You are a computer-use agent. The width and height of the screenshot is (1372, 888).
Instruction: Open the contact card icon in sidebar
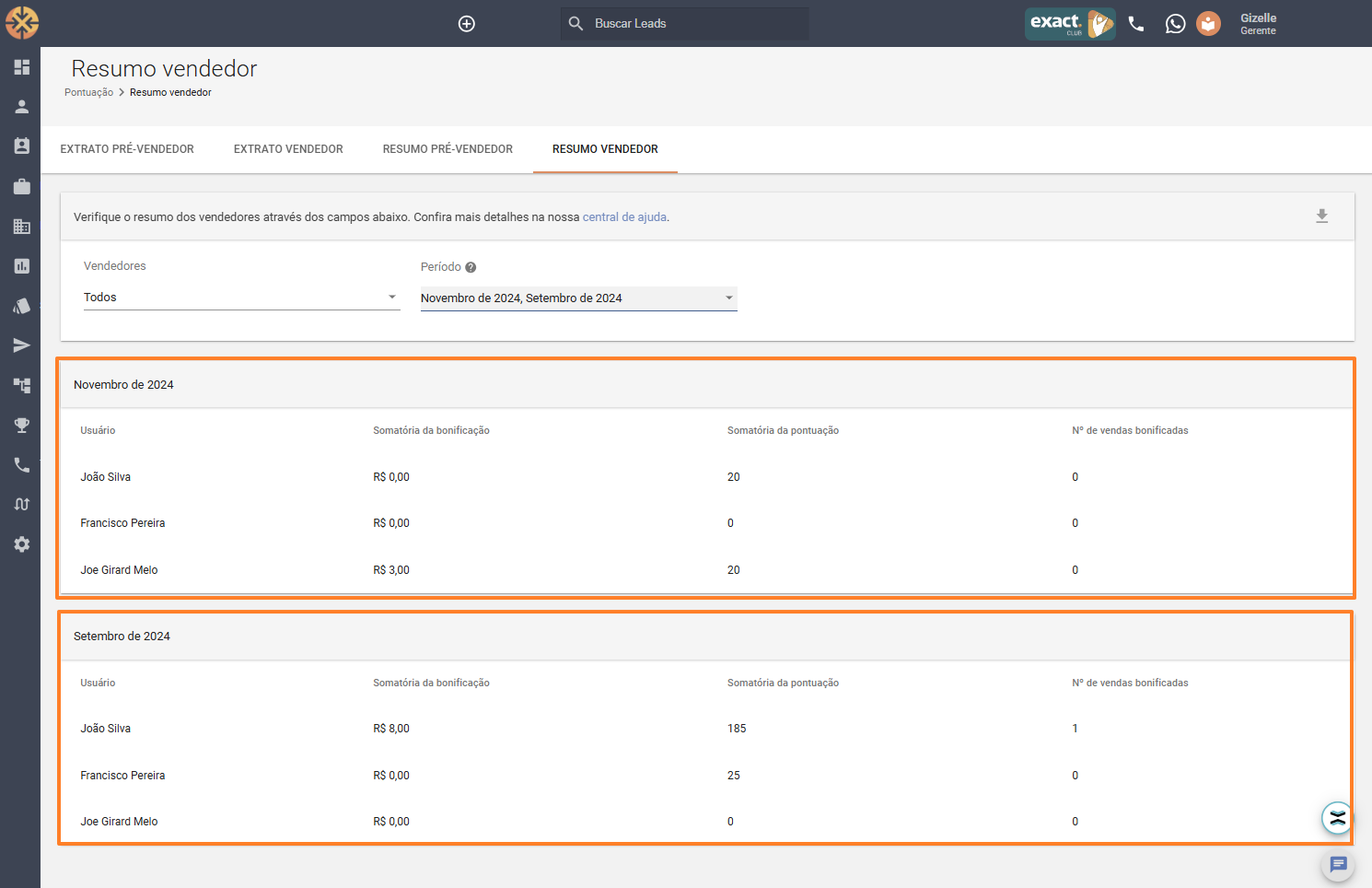(22, 146)
